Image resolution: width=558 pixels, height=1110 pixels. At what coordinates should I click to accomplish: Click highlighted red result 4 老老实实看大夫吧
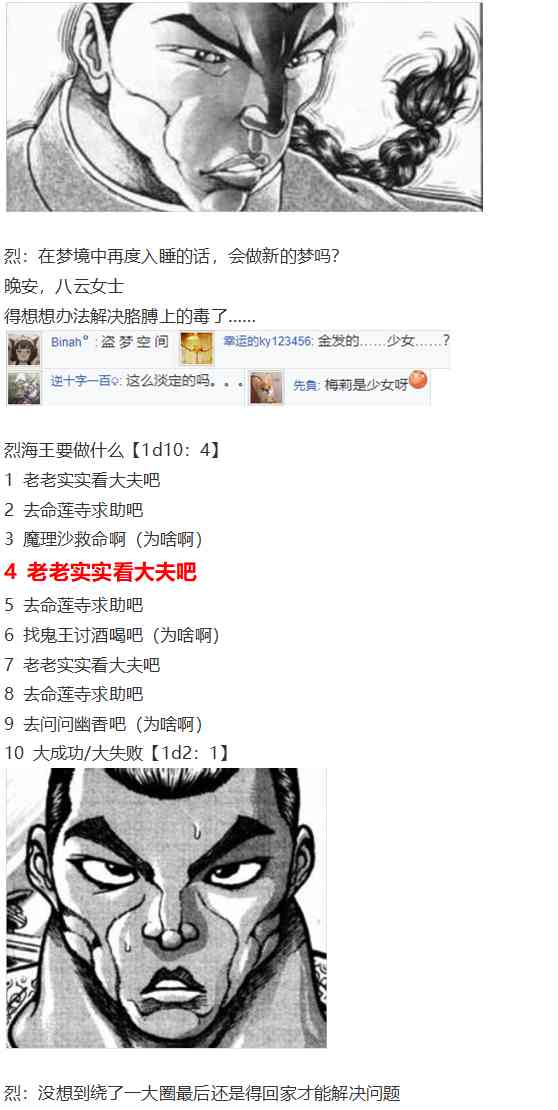[x=100, y=572]
